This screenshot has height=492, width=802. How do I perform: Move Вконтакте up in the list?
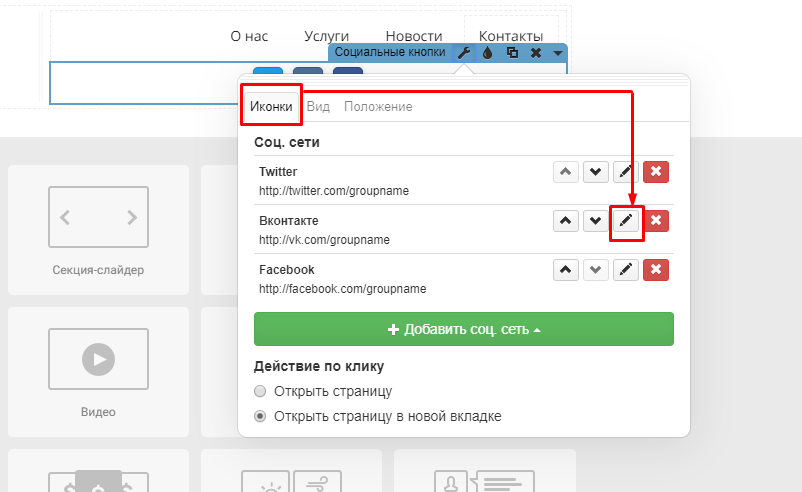pos(566,220)
